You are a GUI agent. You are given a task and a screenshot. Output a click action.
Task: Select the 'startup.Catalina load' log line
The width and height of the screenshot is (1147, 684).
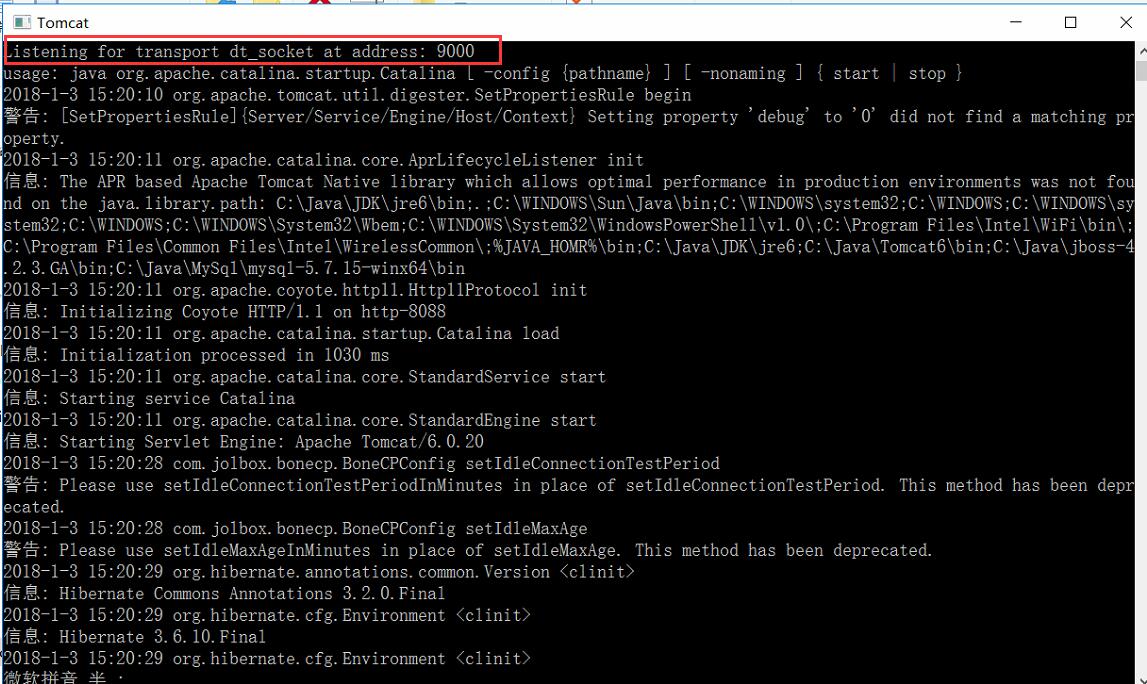point(282,333)
